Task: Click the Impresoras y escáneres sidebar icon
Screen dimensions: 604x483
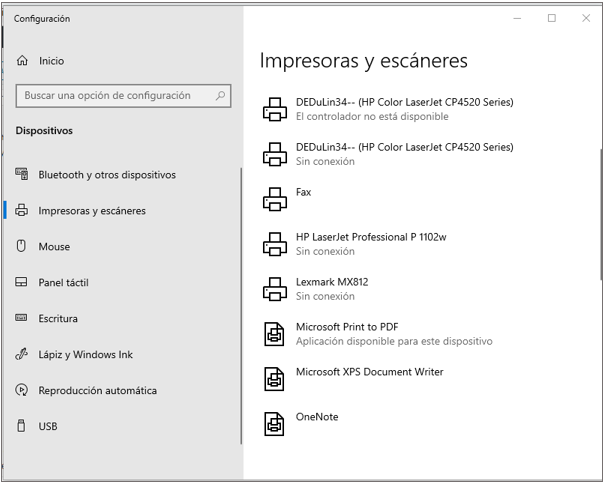Action: (x=22, y=210)
